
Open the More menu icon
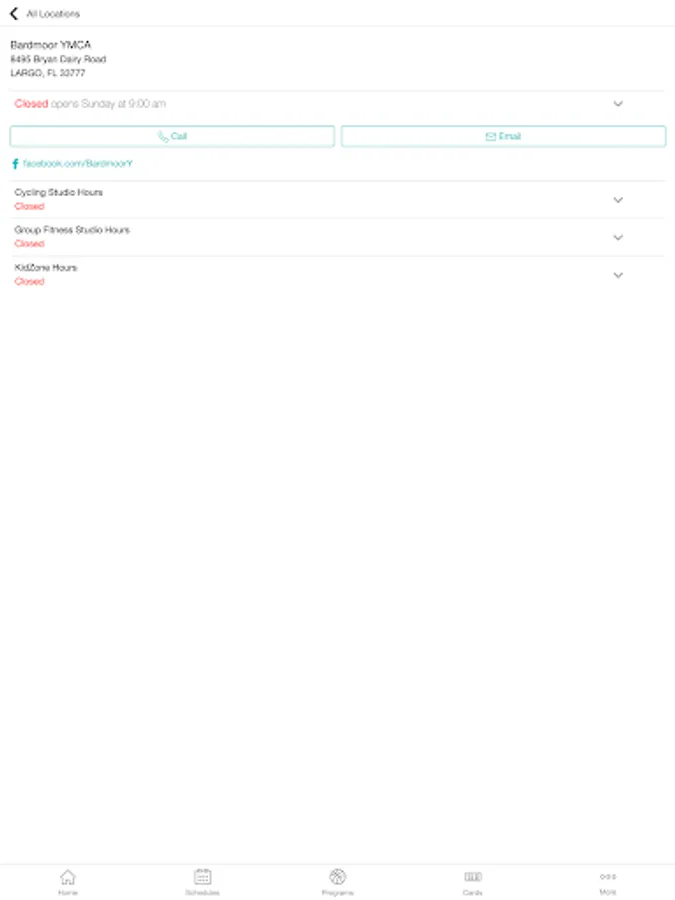(608, 876)
